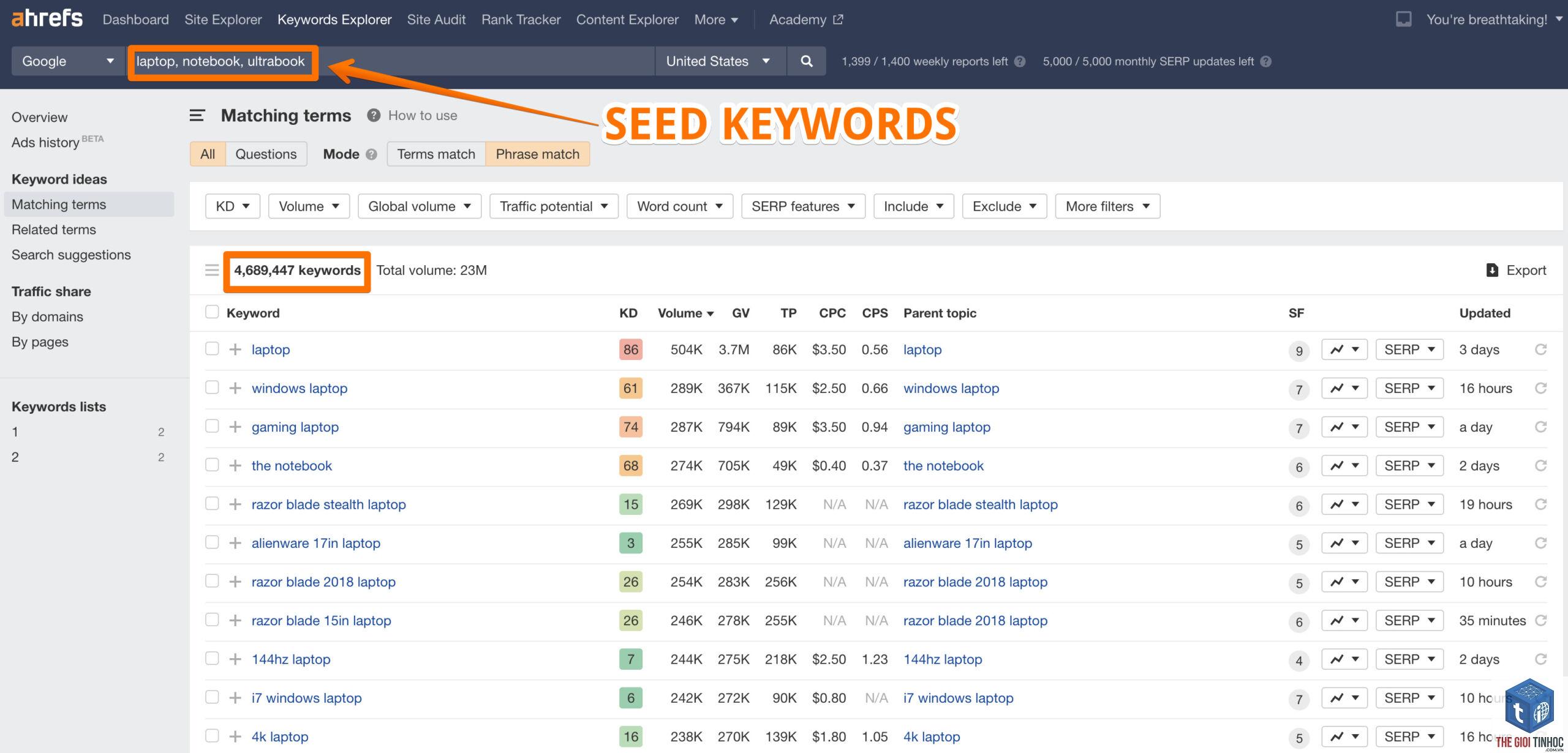Check 'alienware 17in laptop' checkbox
Image resolution: width=1568 pixels, height=753 pixels.
tap(212, 542)
